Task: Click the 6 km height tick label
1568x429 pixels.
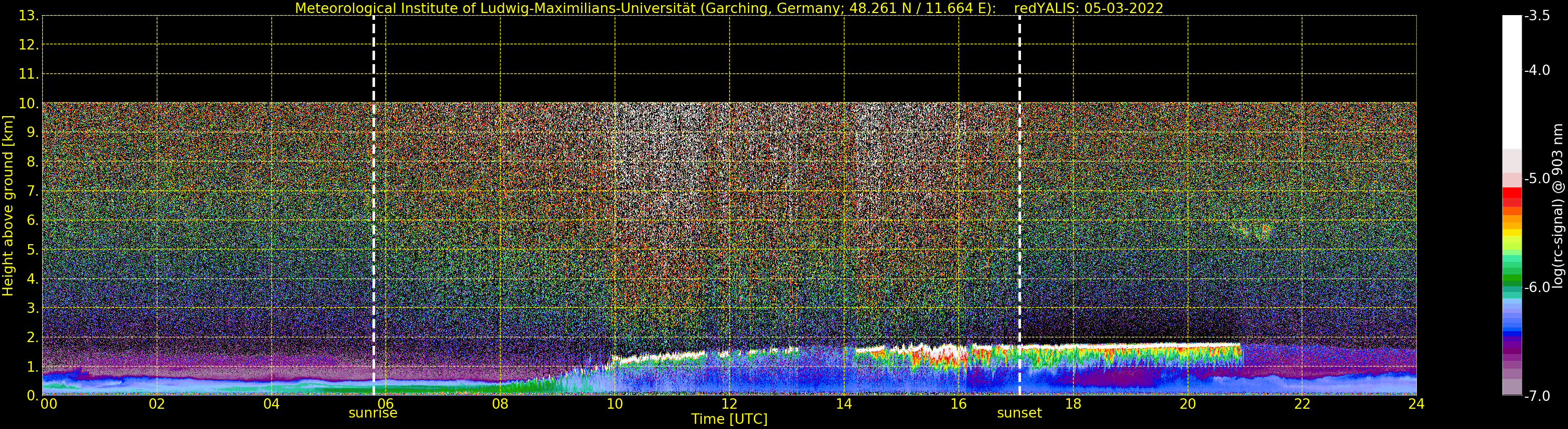Action: click(x=32, y=220)
